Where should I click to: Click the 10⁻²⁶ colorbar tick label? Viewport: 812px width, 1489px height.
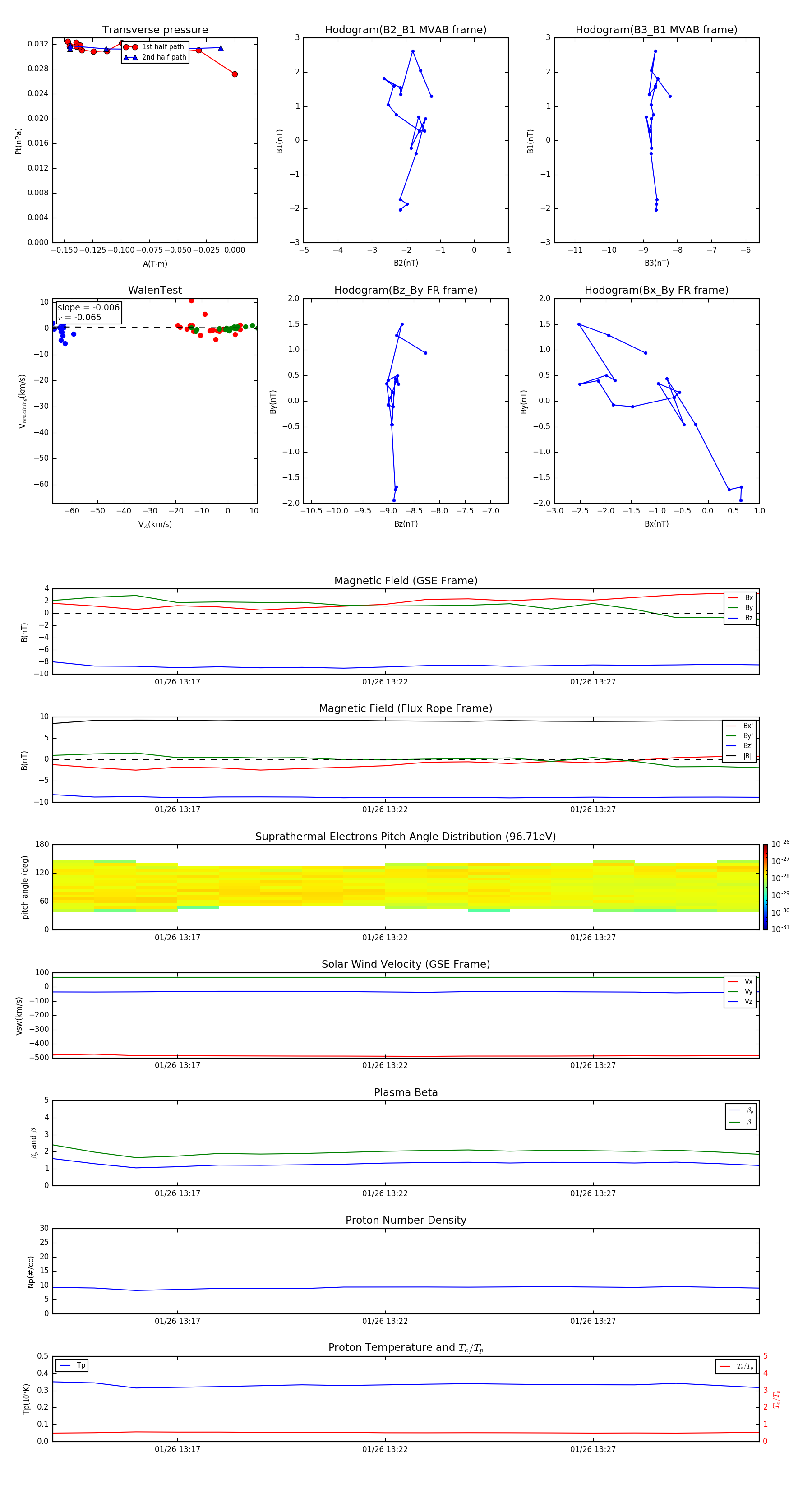780,844
